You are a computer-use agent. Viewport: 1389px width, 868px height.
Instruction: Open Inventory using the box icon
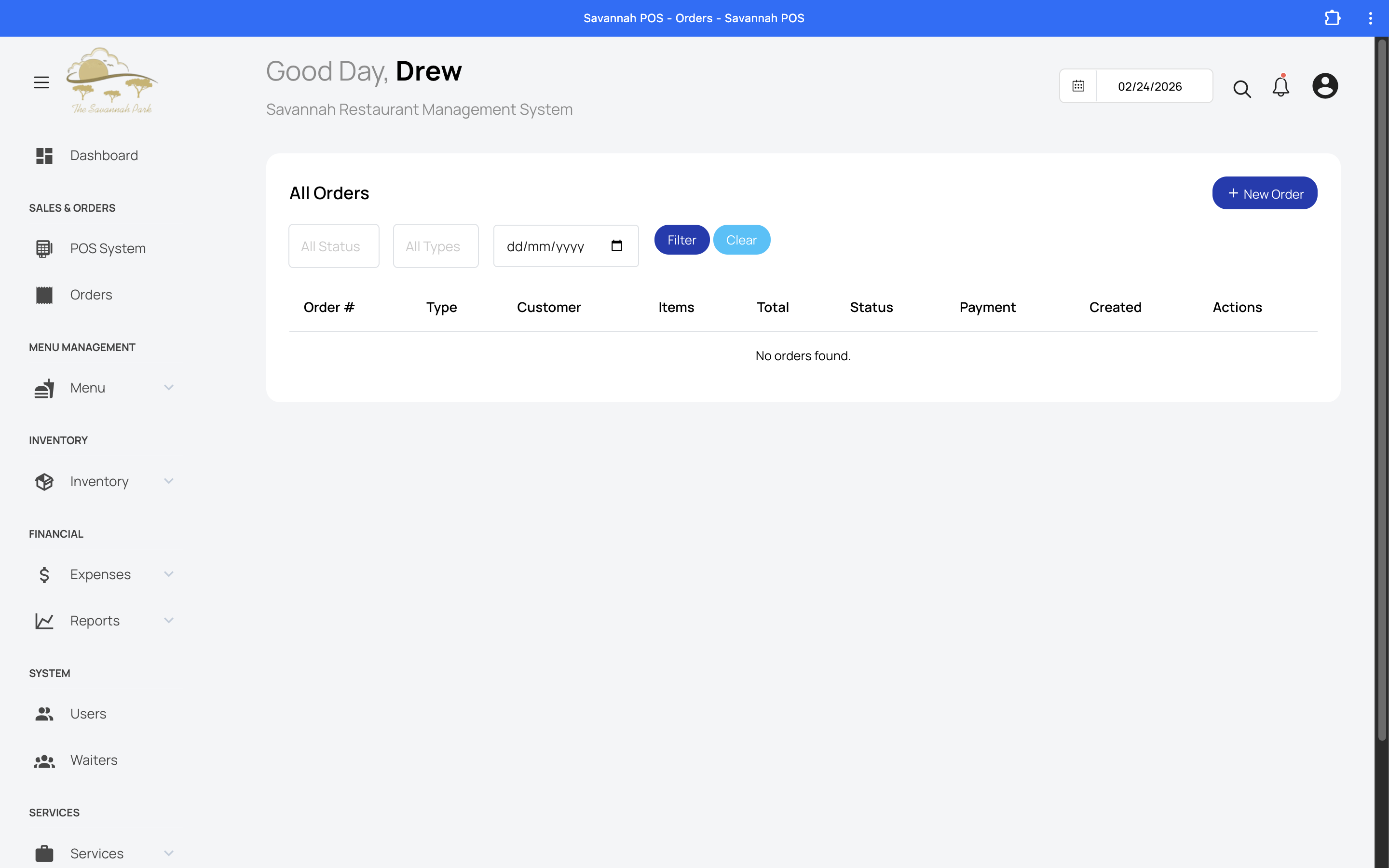[x=43, y=481]
